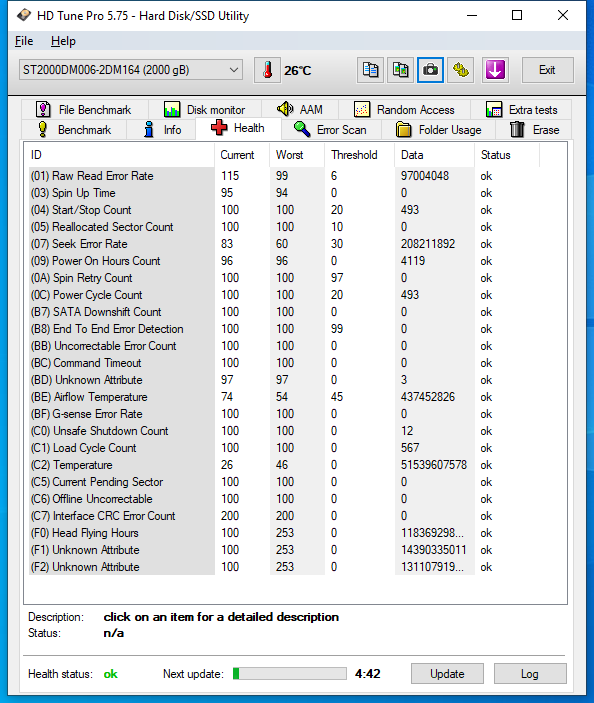This screenshot has height=703, width=594.
Task: Click the ID column header
Action: point(119,155)
